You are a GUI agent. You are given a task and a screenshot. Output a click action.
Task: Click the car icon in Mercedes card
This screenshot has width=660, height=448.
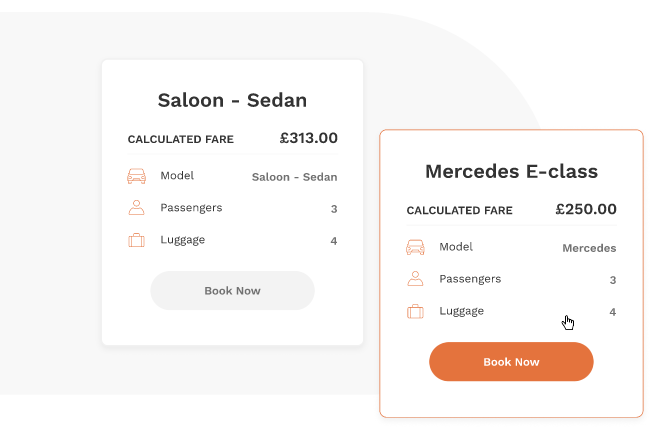point(415,248)
